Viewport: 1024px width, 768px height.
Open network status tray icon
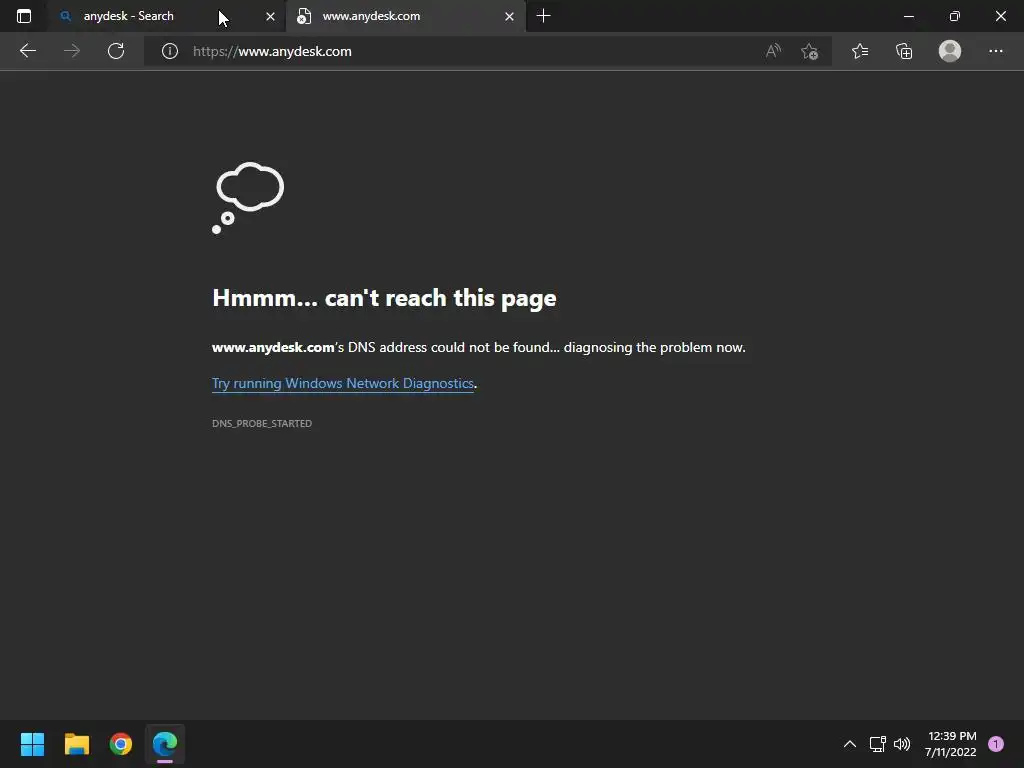pyautogui.click(x=878, y=744)
